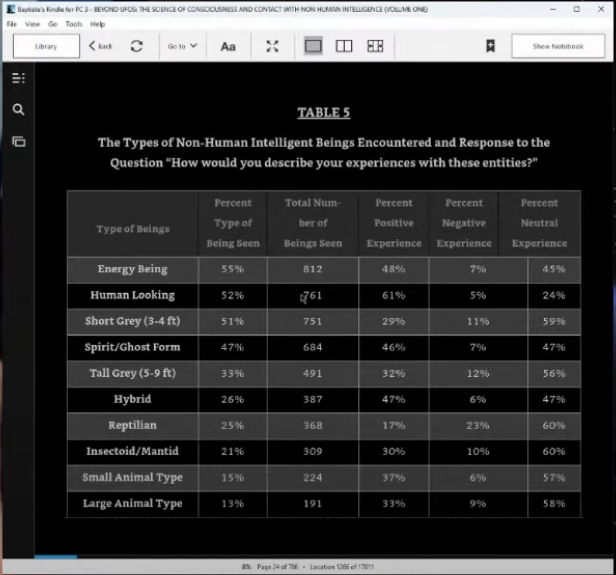This screenshot has height=575, width=616.
Task: Click the Library button
Action: point(46,46)
